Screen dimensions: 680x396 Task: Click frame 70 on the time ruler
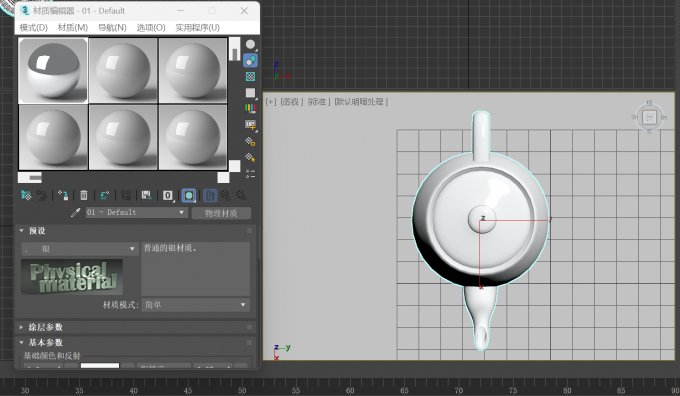click(458, 390)
